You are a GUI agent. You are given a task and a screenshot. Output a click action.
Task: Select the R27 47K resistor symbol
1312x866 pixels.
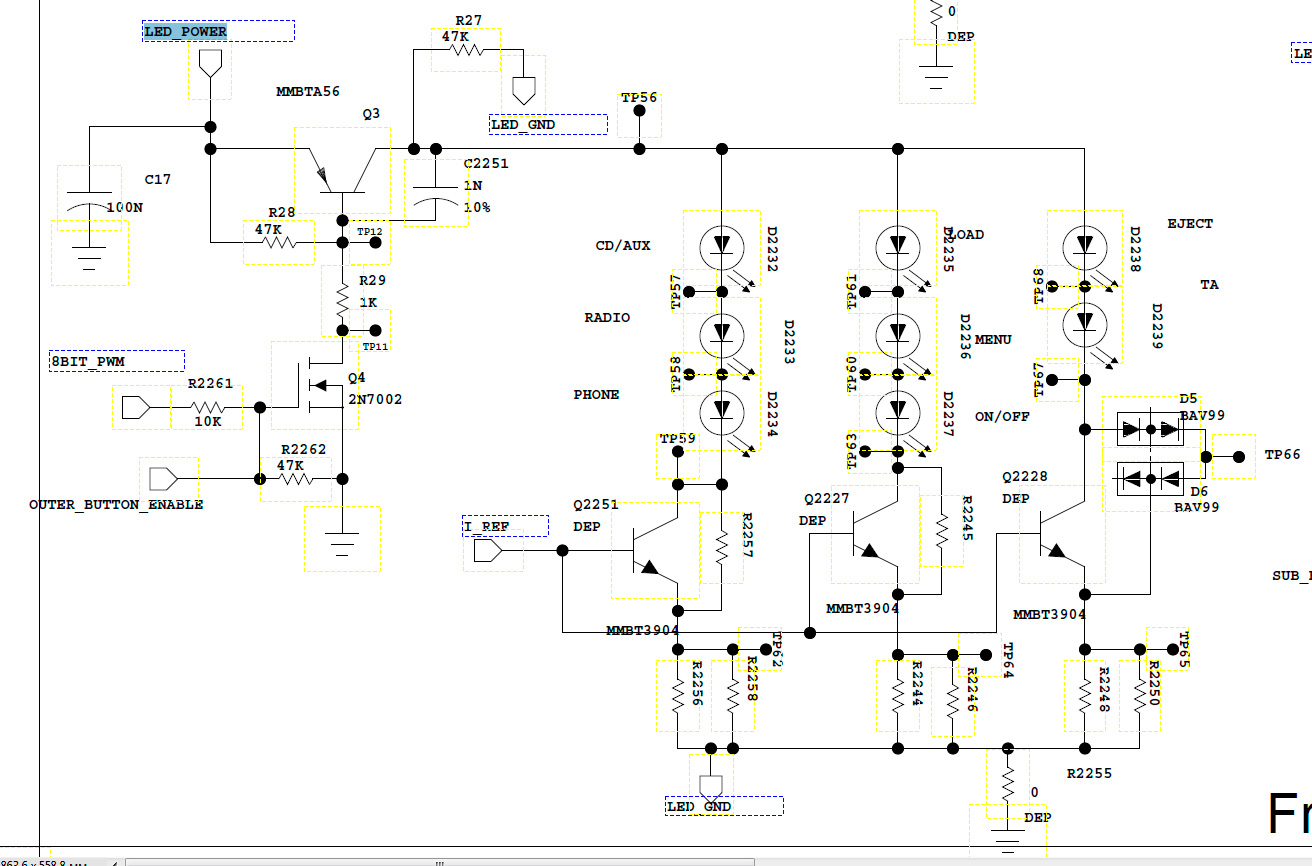pos(466,50)
